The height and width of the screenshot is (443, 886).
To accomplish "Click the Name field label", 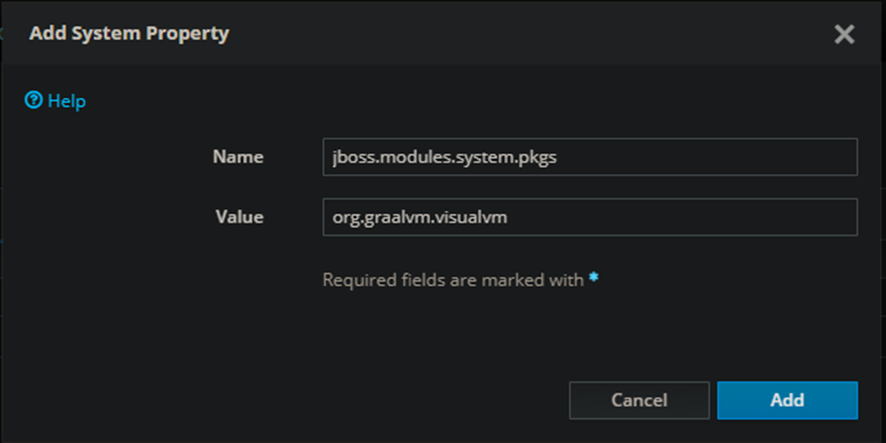I will [238, 157].
